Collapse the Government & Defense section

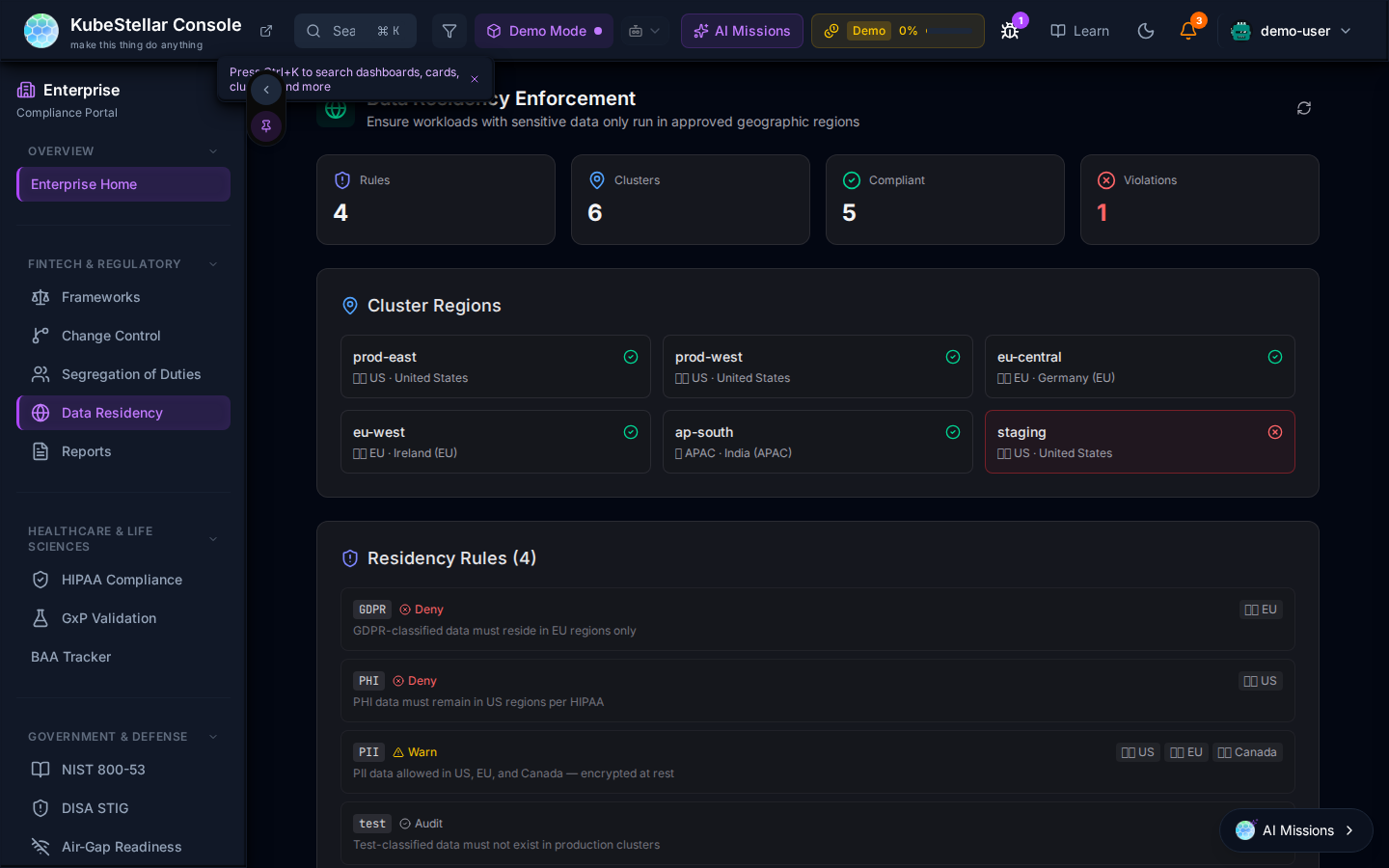[213, 737]
